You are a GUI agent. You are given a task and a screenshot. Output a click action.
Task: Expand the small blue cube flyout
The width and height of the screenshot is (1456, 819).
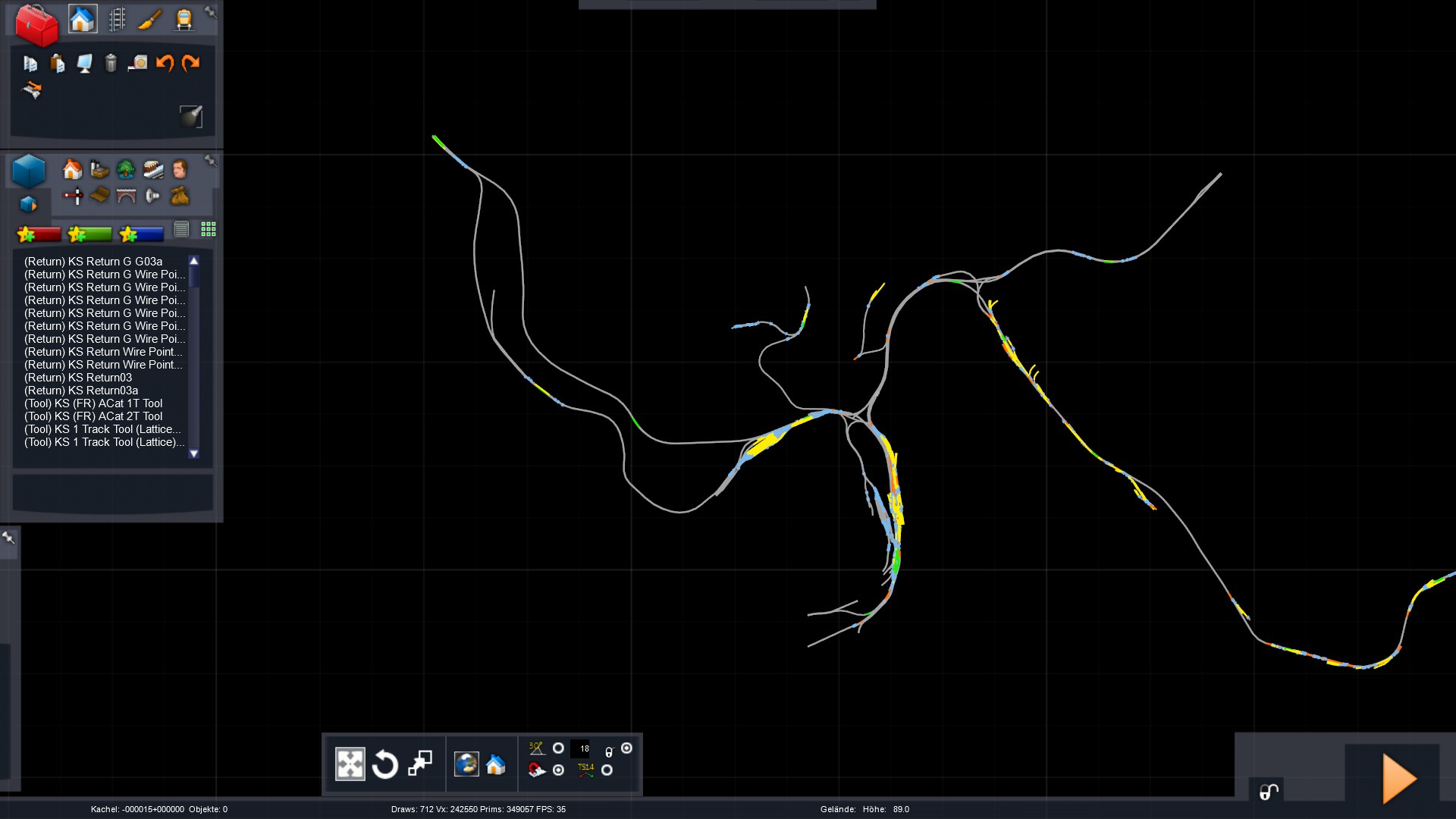coord(28,205)
